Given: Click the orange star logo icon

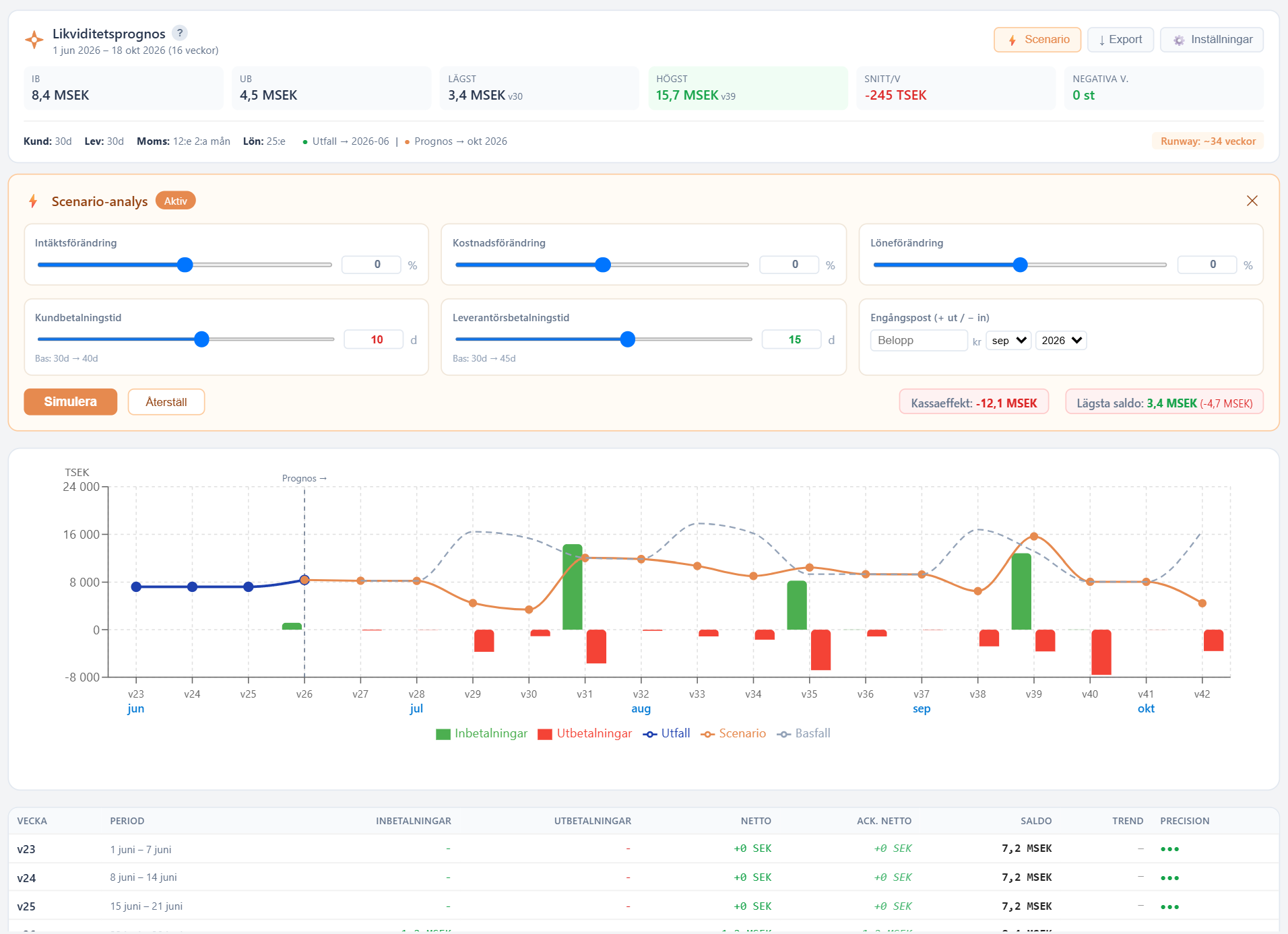Looking at the screenshot, I should (34, 40).
